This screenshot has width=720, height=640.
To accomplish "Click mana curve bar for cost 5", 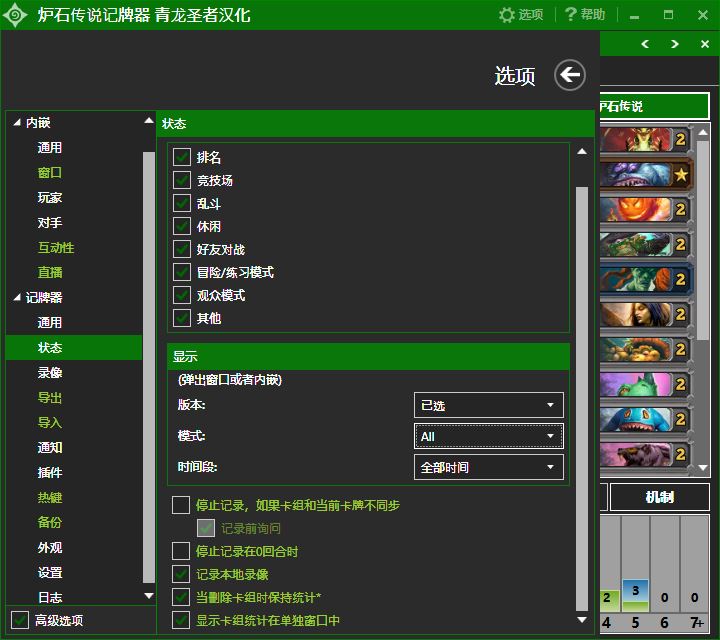I will [x=636, y=595].
